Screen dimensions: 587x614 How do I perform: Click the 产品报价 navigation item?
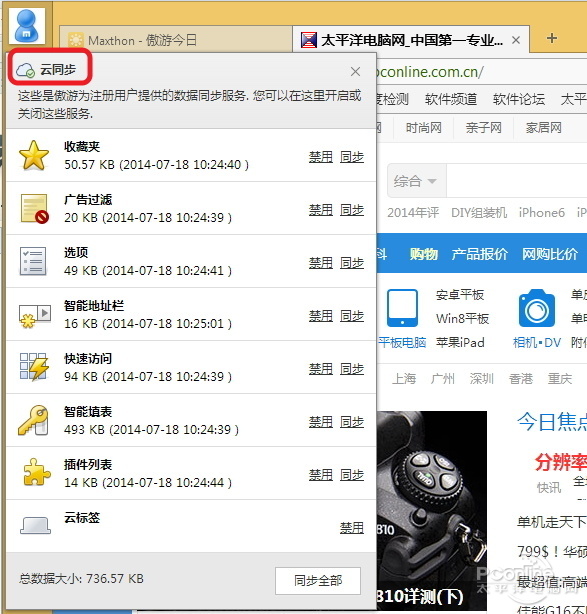479,254
